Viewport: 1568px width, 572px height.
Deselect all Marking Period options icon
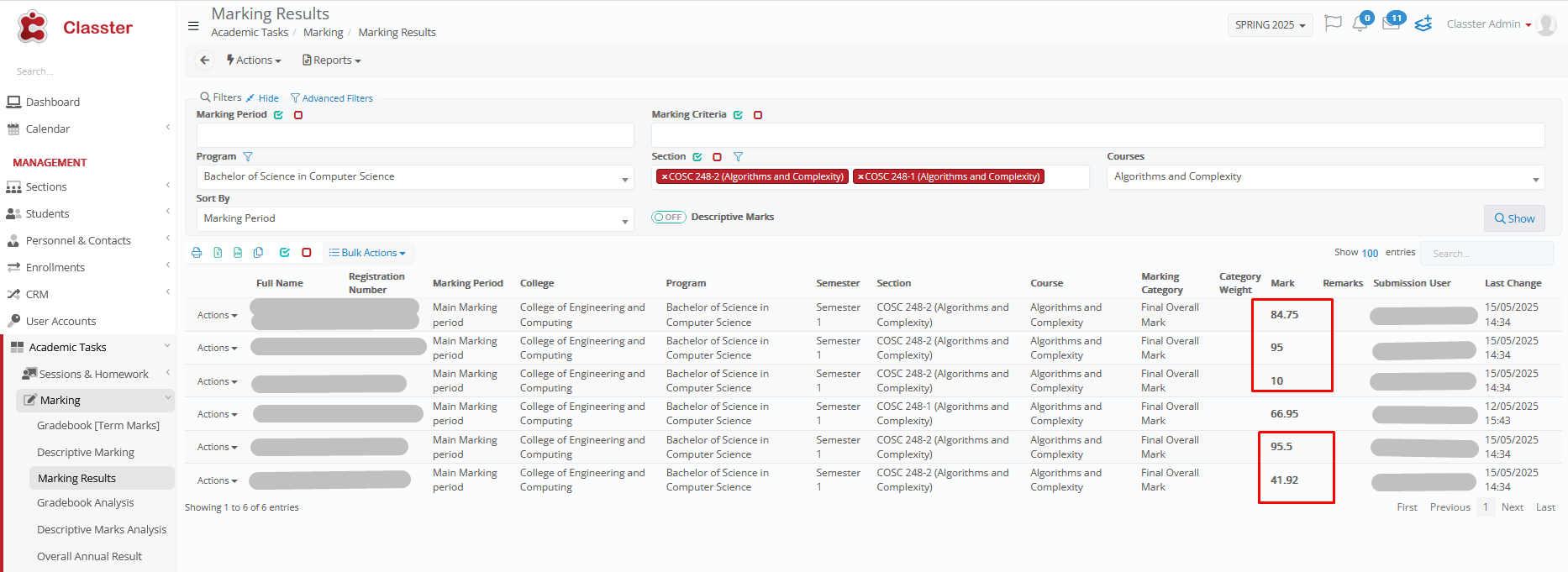[298, 115]
